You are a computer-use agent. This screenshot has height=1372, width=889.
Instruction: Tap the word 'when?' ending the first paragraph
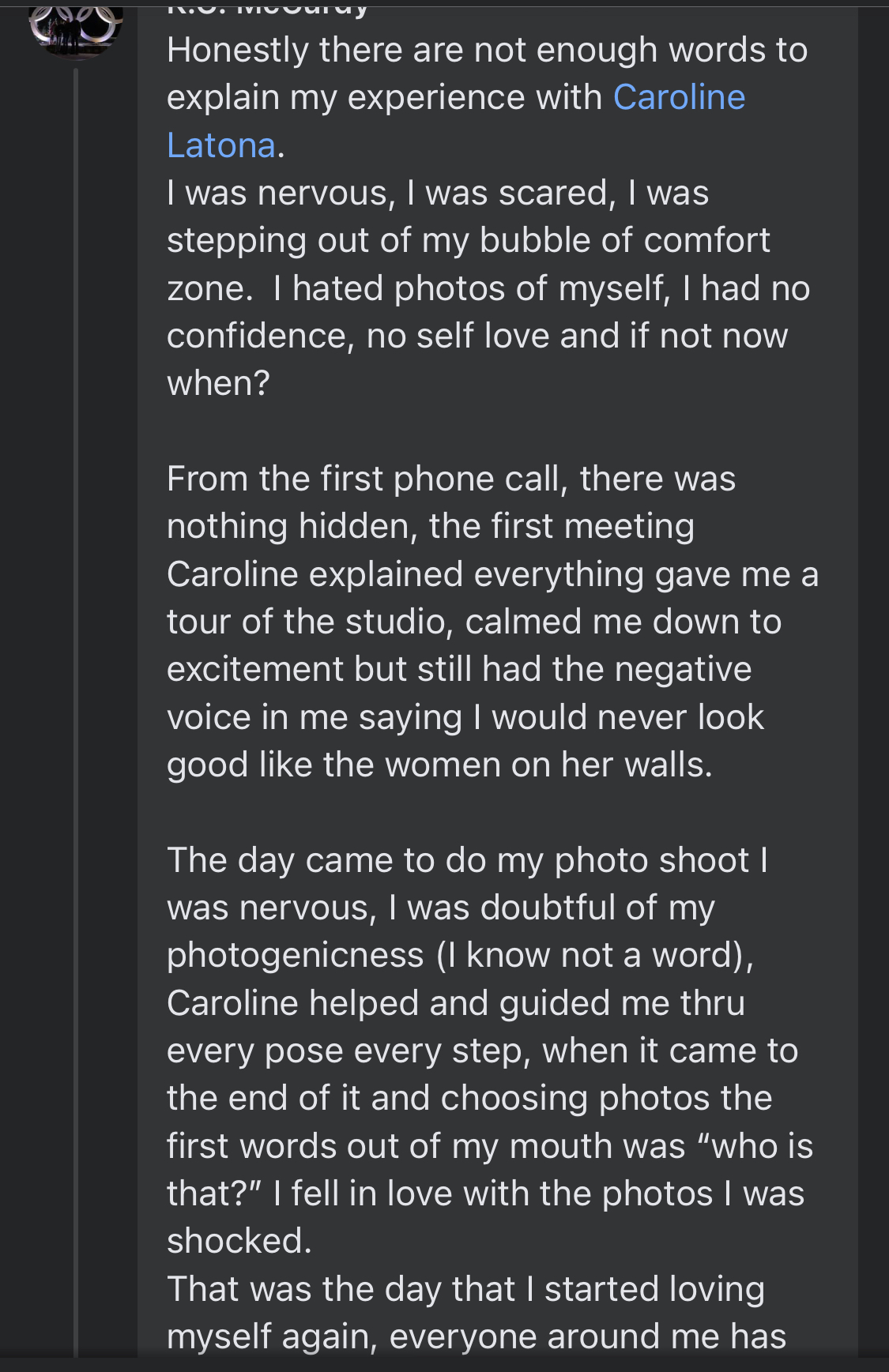tap(218, 383)
